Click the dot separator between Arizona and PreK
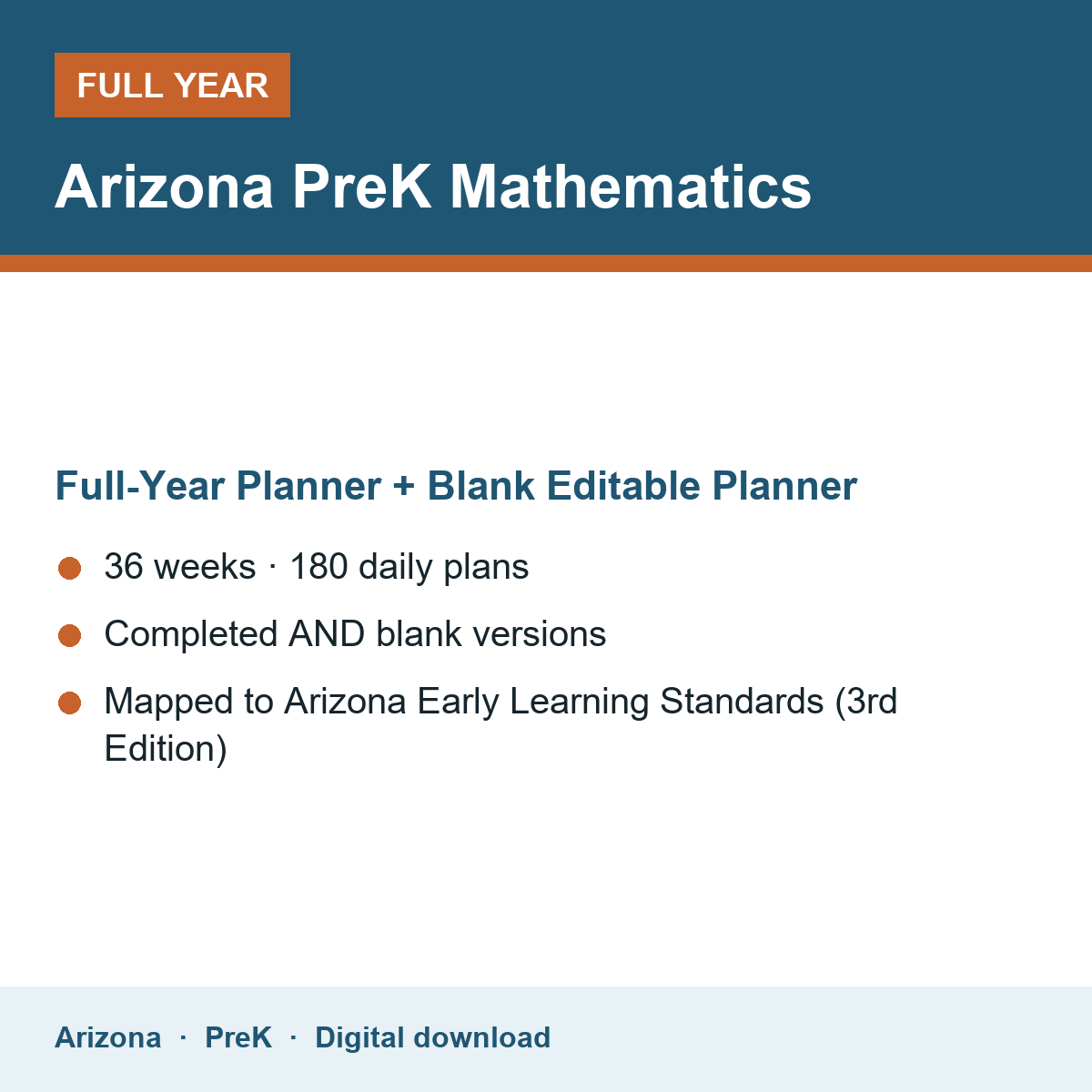Image resolution: width=1092 pixels, height=1092 pixels. click(183, 1038)
